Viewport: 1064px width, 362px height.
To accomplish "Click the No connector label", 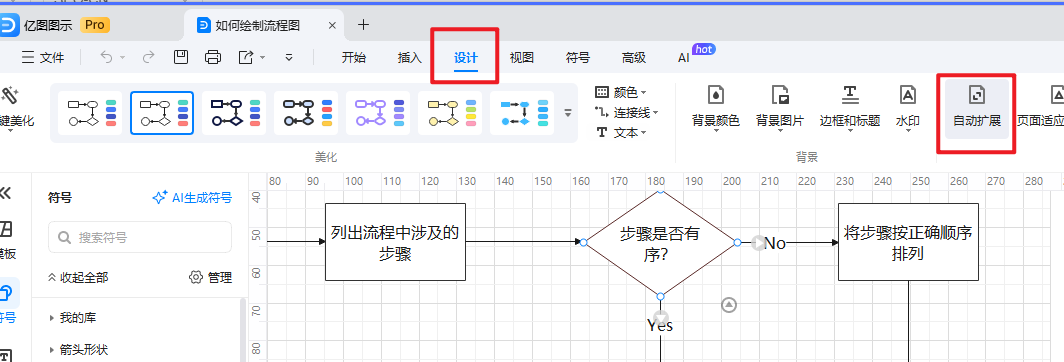I will [775, 243].
